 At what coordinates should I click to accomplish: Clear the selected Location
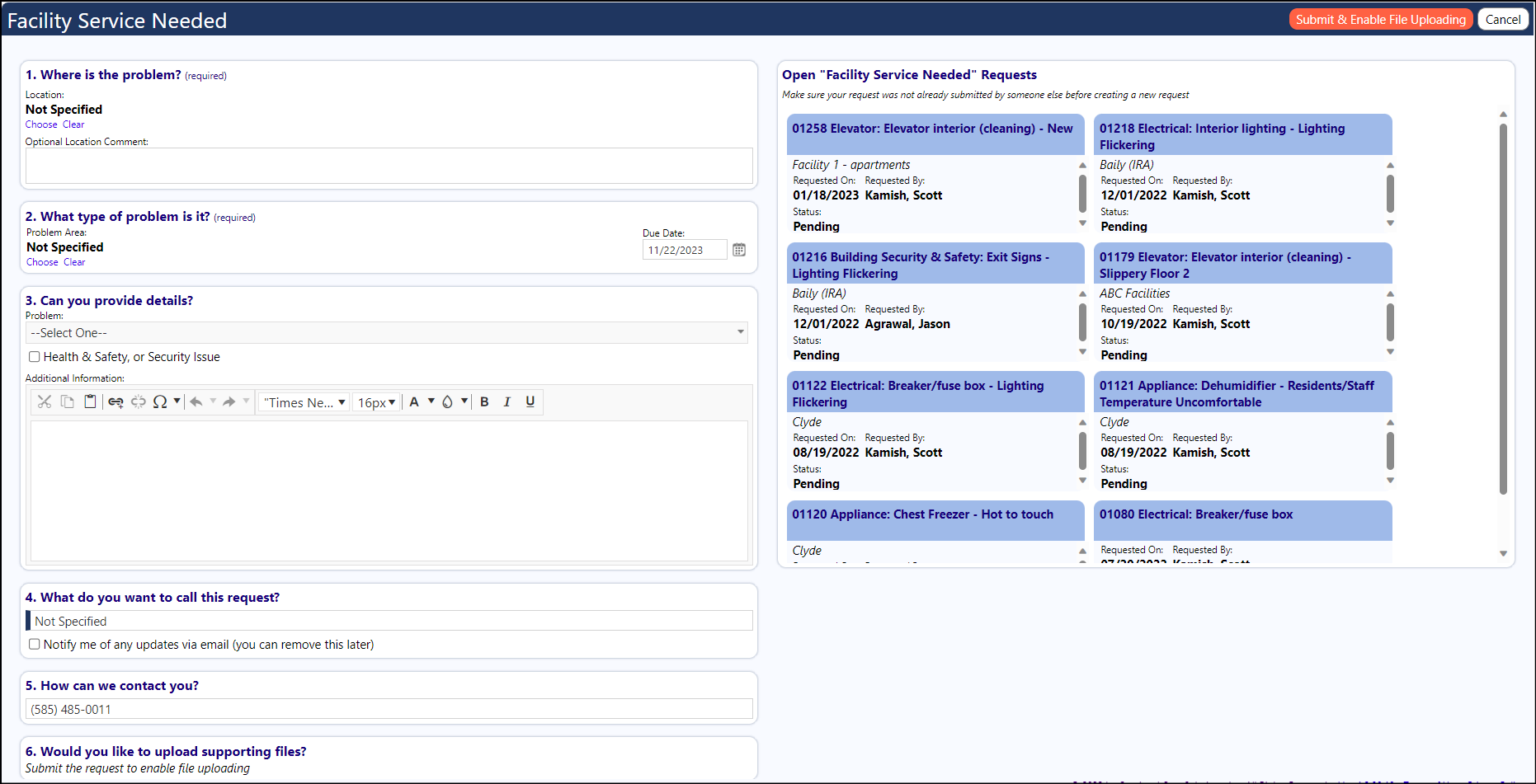[73, 124]
